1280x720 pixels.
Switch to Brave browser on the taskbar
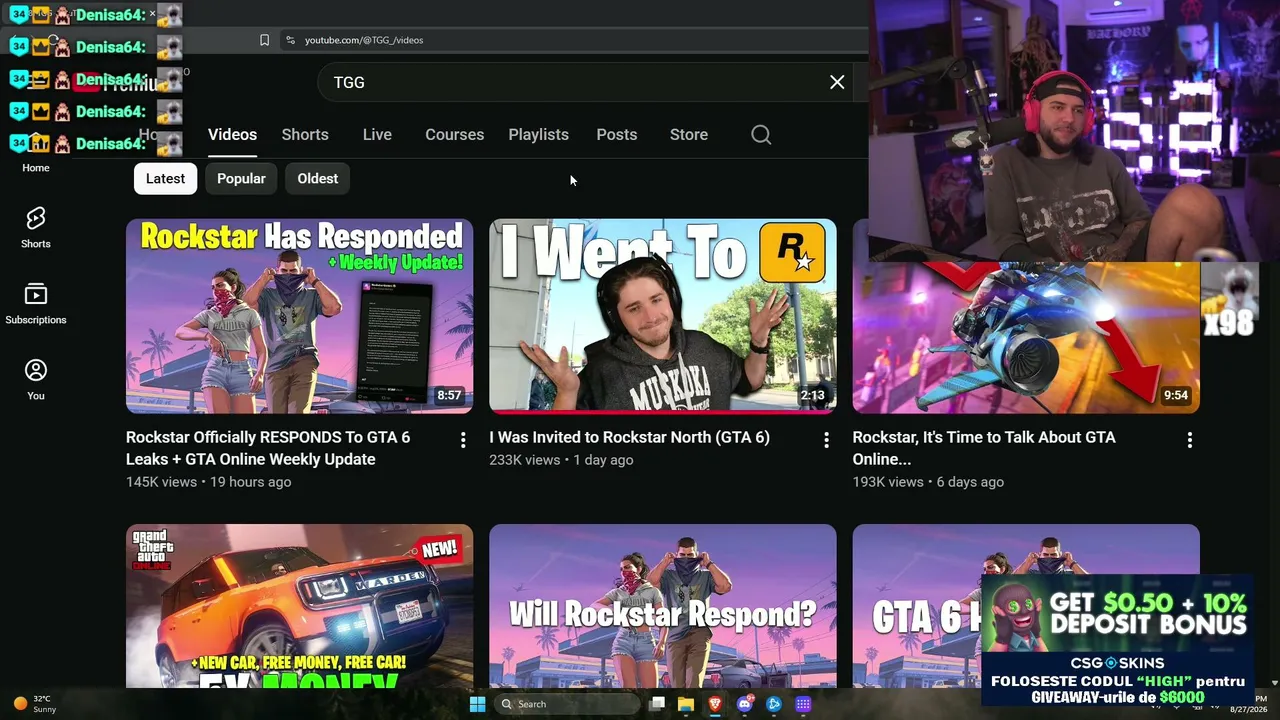(715, 704)
